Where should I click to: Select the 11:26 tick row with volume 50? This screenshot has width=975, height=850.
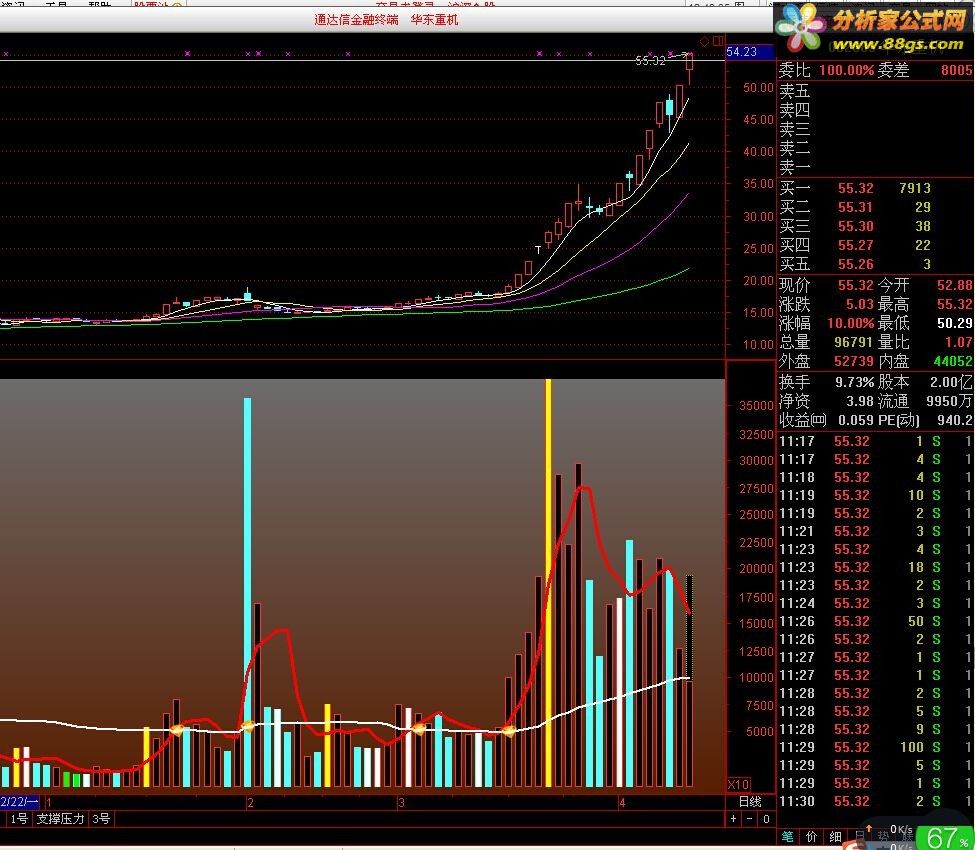click(875, 621)
